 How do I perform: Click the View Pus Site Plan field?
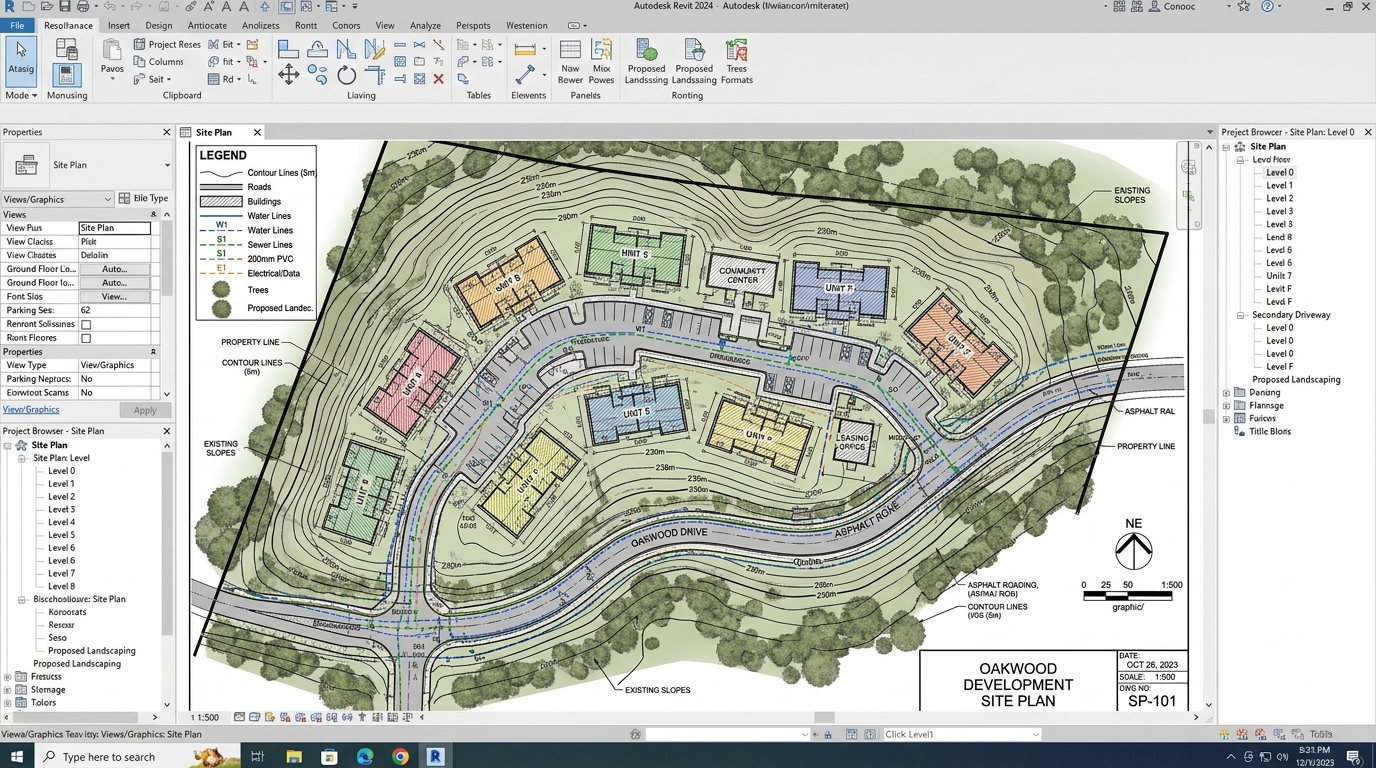click(x=115, y=228)
